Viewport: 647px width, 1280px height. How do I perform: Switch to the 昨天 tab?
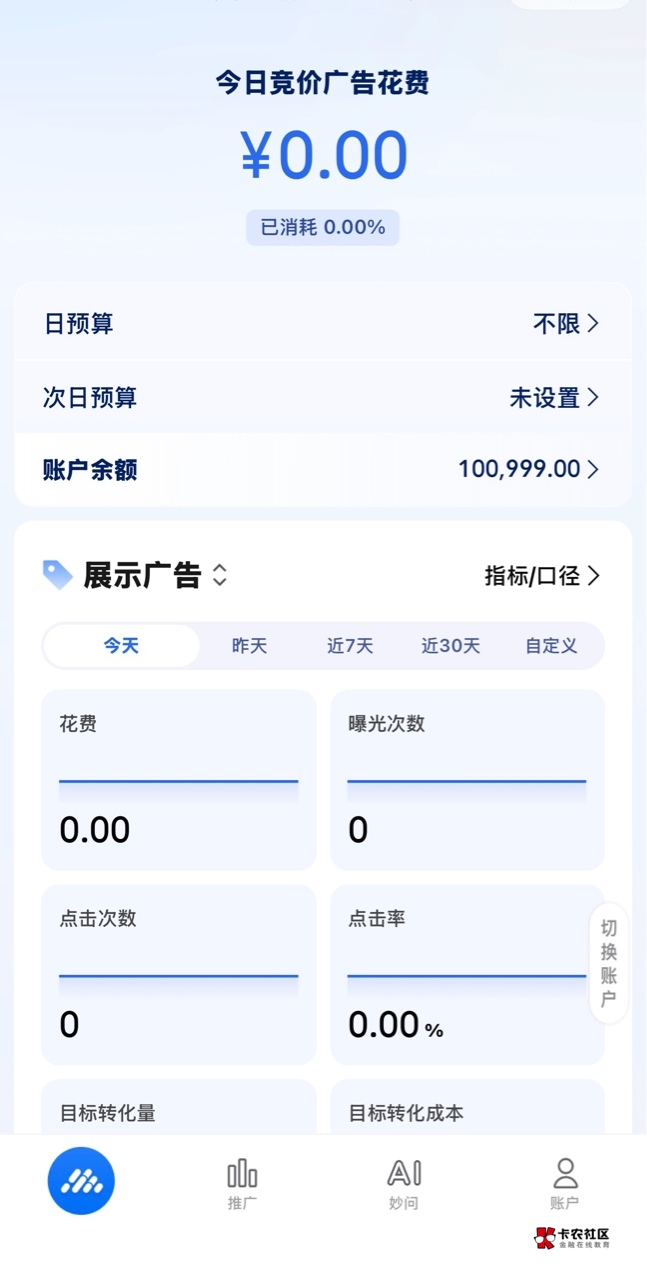[x=249, y=646]
